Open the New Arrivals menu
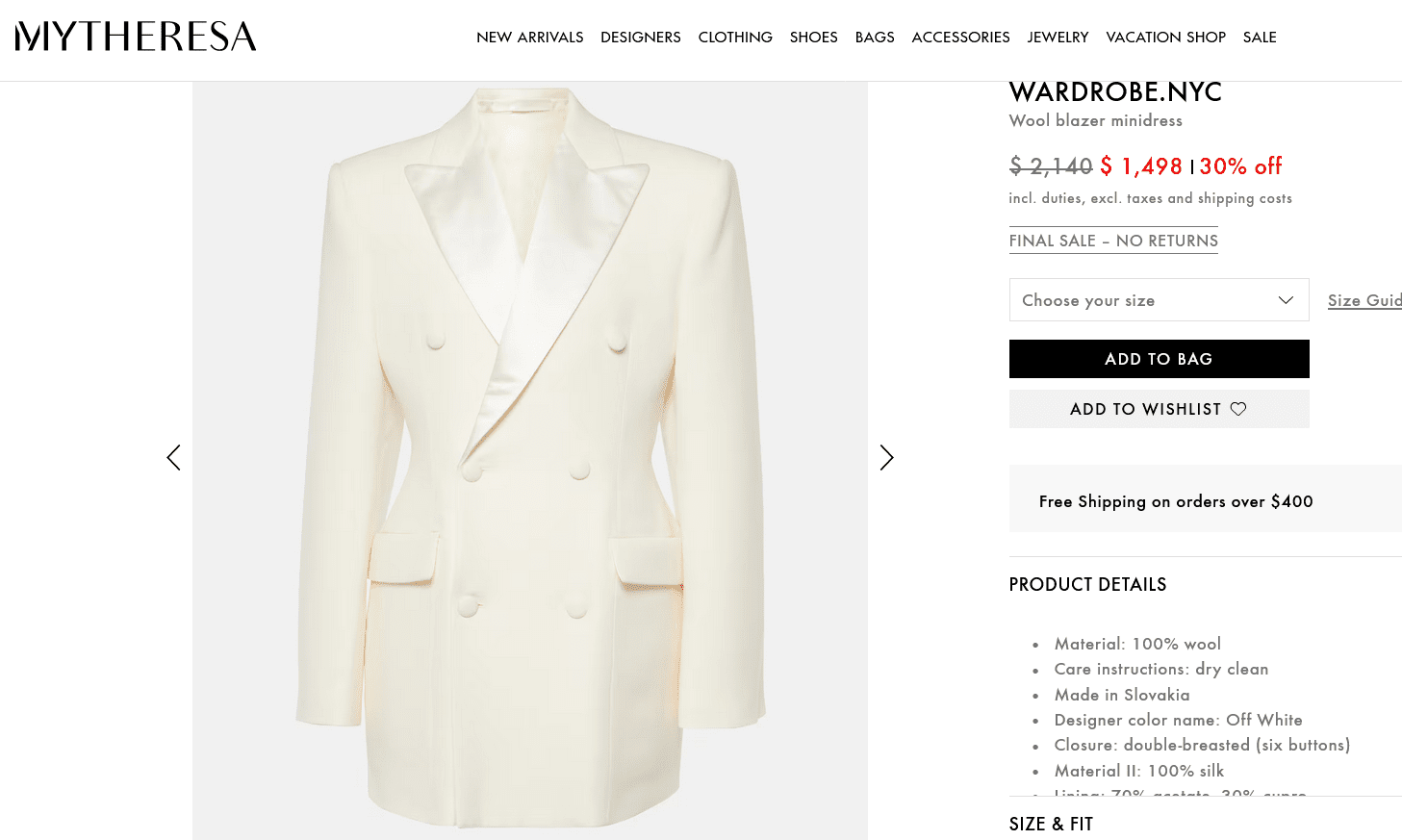Screen dimensions: 1402x840 click(x=529, y=38)
